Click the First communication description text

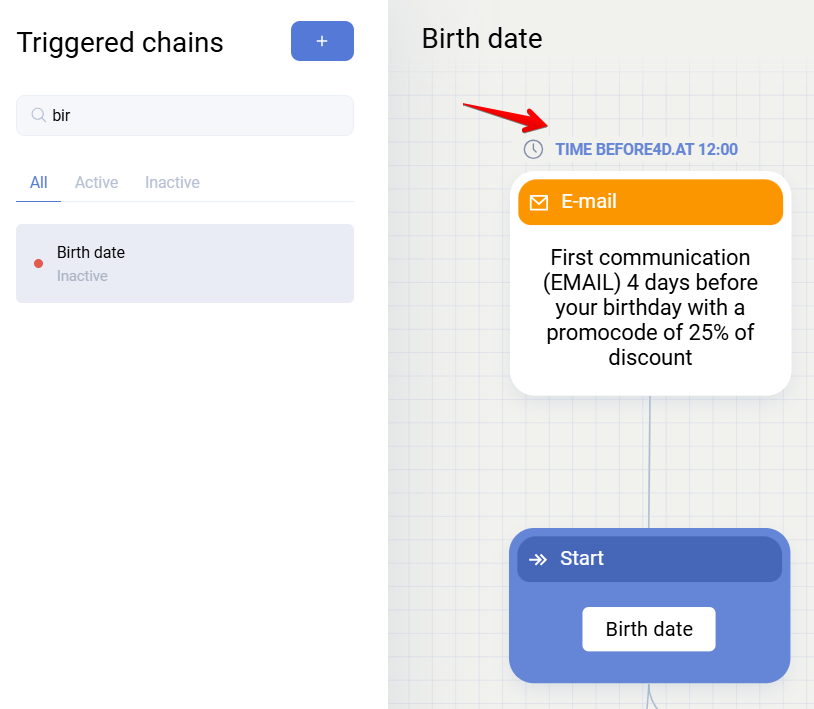tap(650, 307)
